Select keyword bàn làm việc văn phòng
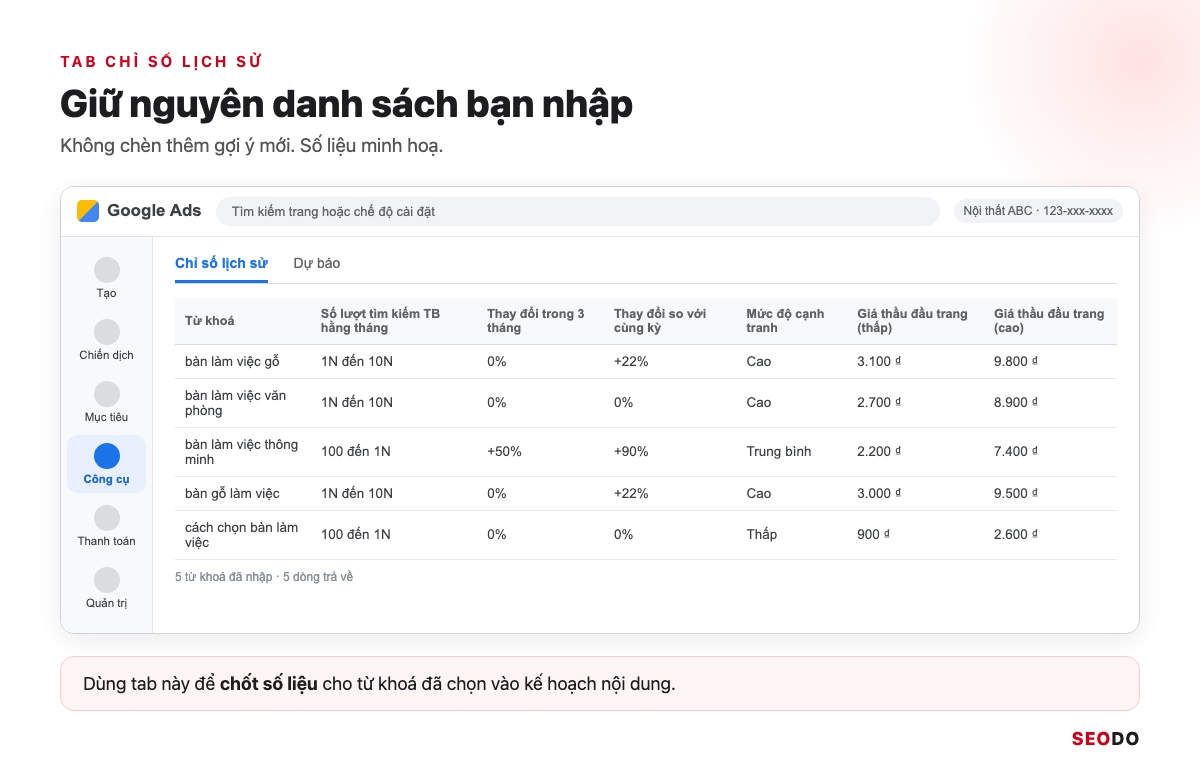The height and width of the screenshot is (771, 1200). pos(236,403)
